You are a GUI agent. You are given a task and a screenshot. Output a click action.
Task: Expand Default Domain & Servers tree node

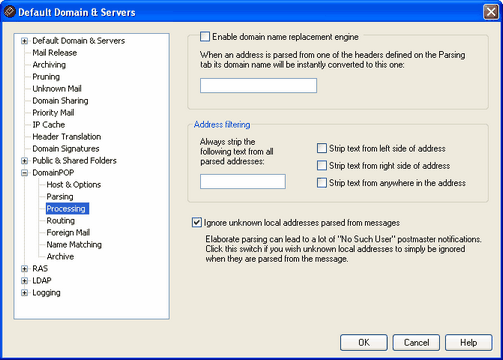24,41
